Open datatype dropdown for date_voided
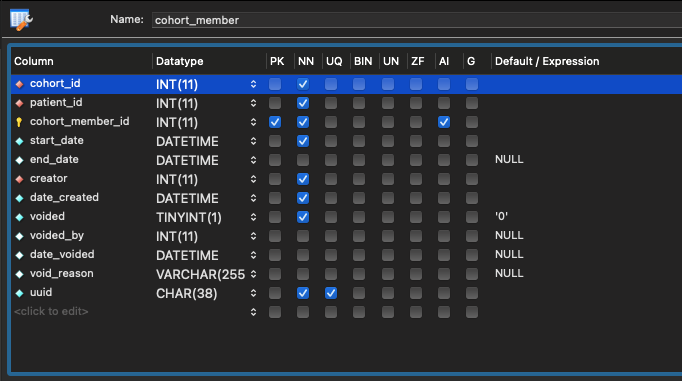 (253, 255)
